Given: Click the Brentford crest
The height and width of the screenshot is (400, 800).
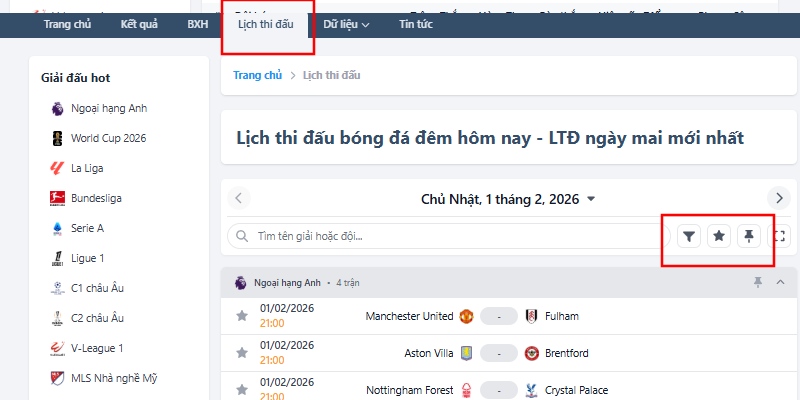Looking at the screenshot, I should tap(531, 353).
